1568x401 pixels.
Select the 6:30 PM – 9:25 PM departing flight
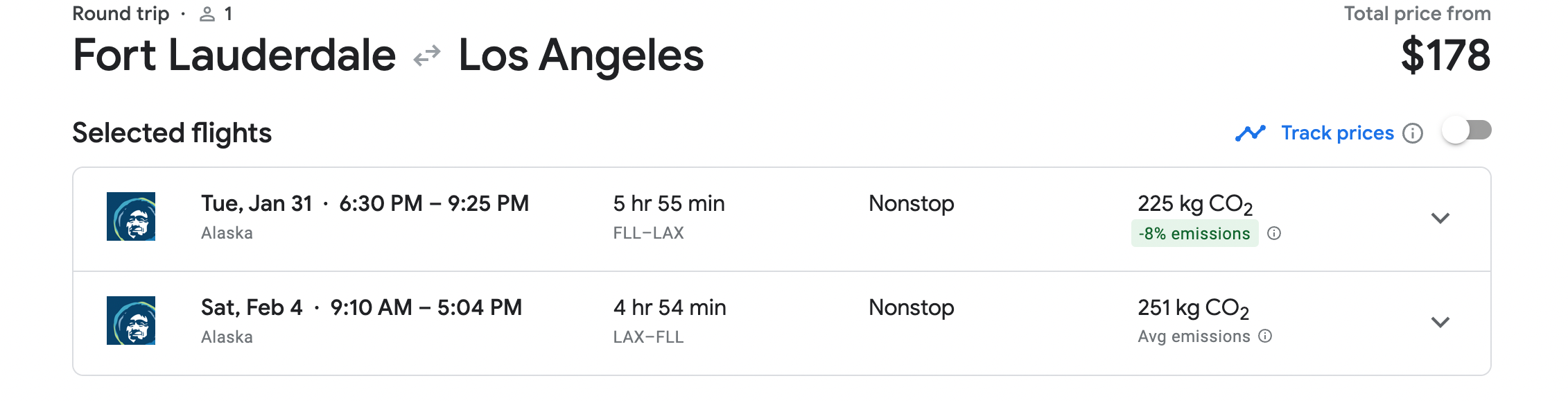434,203
